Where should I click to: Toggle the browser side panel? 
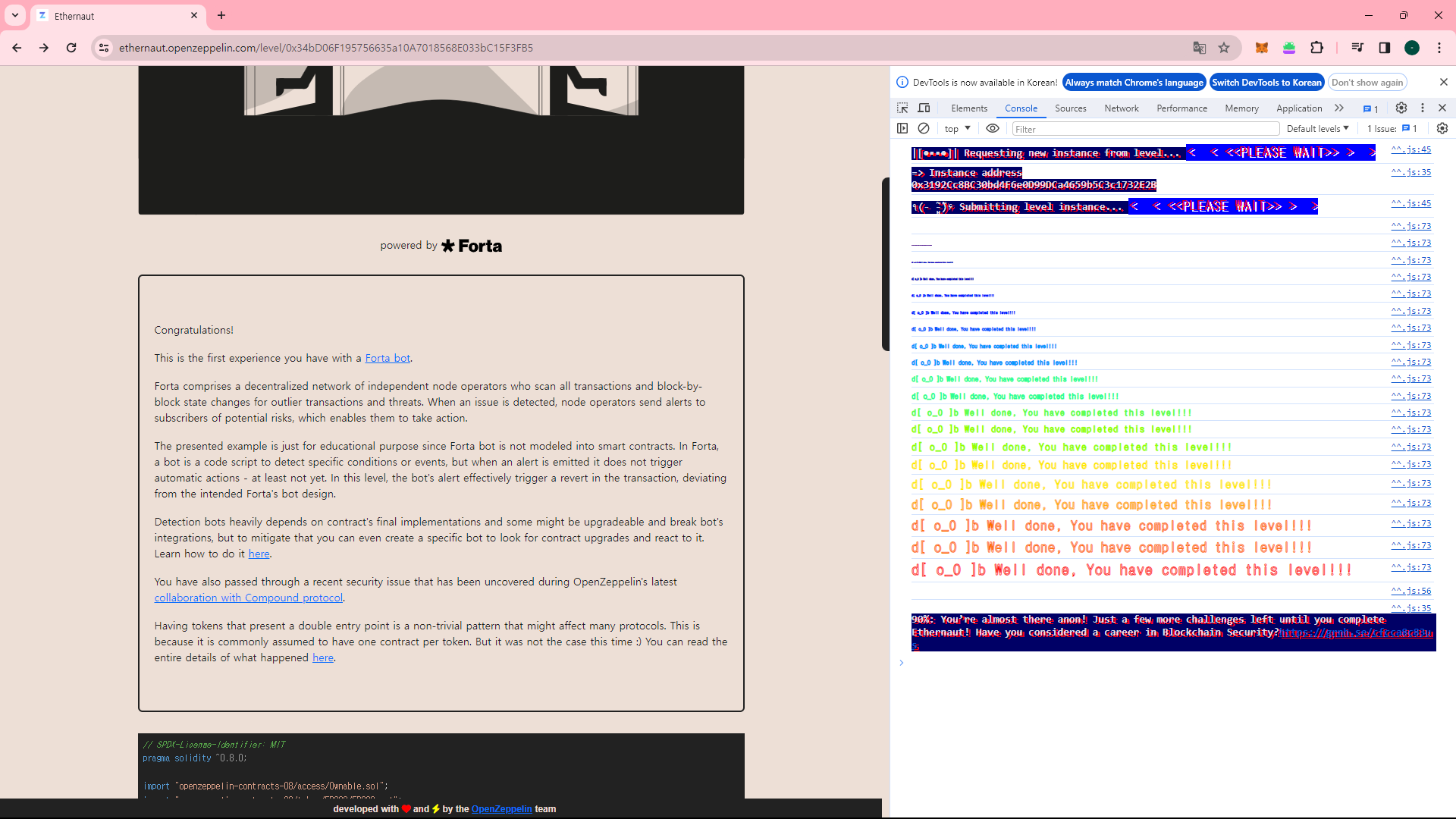1385,48
